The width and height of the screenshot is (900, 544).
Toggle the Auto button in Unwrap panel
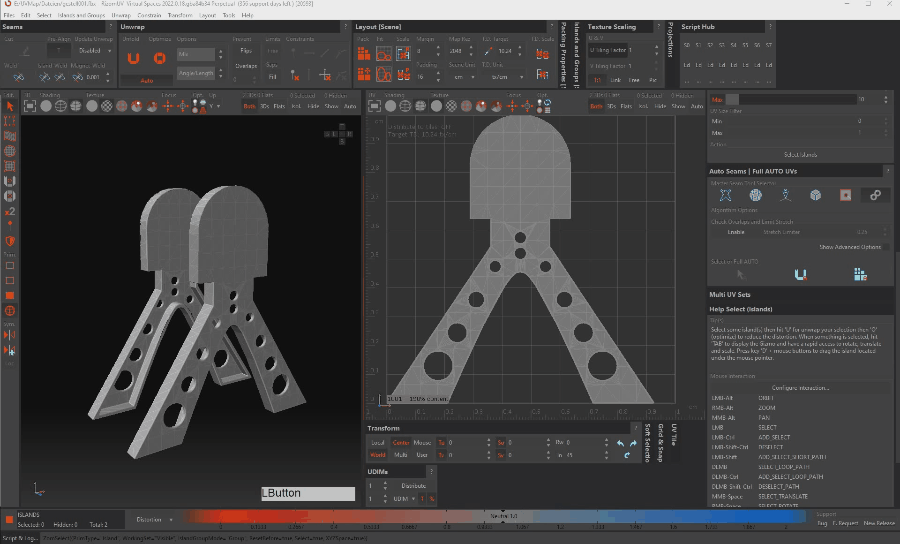pos(146,80)
